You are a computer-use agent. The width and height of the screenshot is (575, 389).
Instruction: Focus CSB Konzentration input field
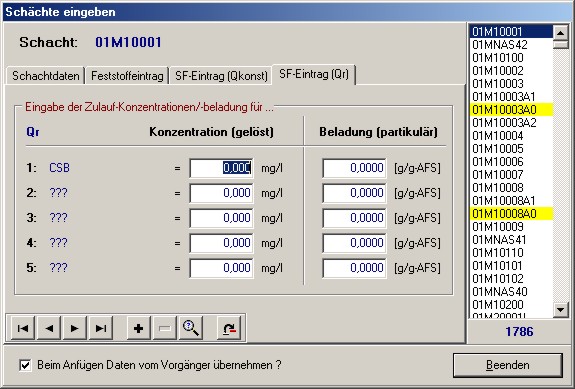221,168
